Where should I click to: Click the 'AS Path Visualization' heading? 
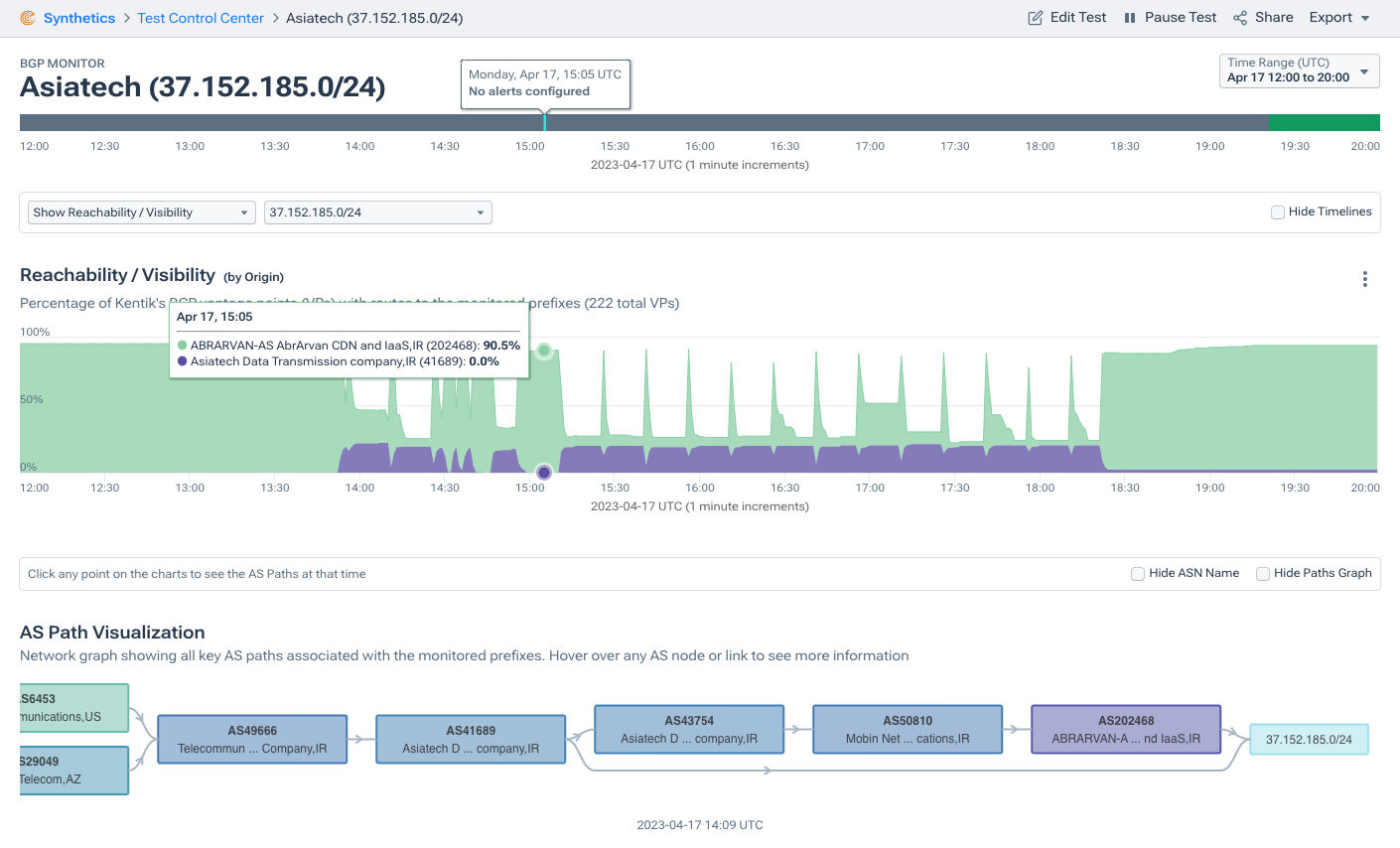(x=112, y=633)
